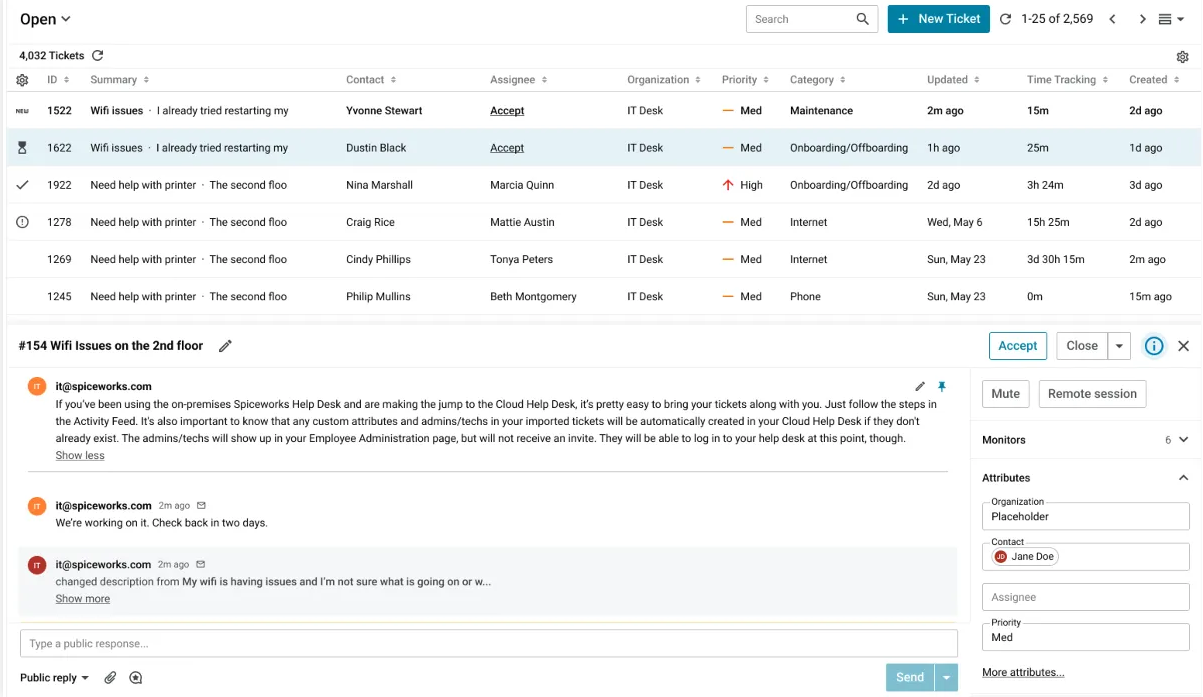Screen dimensions: 1203x697
Task: Edit the first comment with pencil icon
Action: click(x=920, y=386)
